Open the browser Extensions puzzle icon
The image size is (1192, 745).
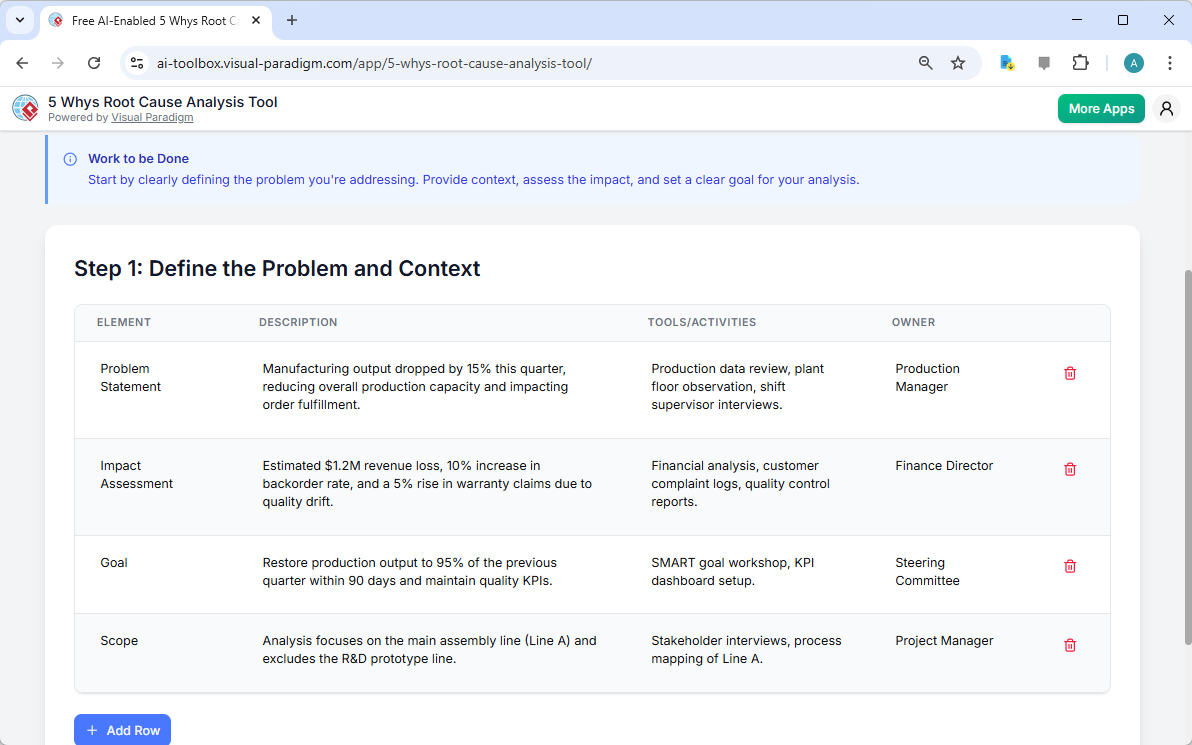[x=1081, y=62]
